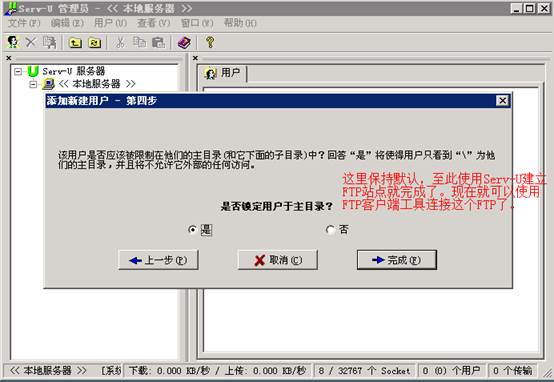
Task: Maximize the Serv-U main window
Action: click(x=529, y=8)
